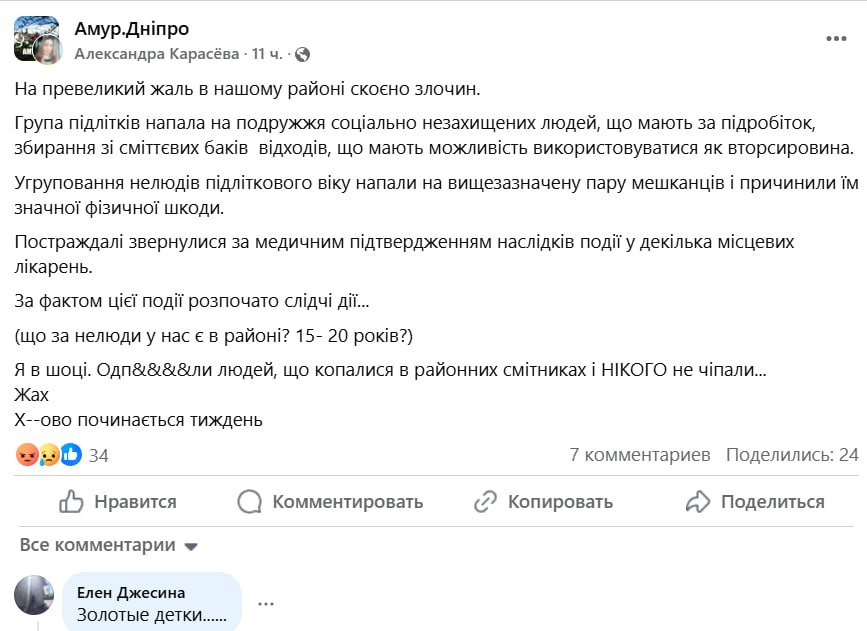Click the 11 ч. post timestamp
Viewport: 867px width, 631px height.
(267, 54)
